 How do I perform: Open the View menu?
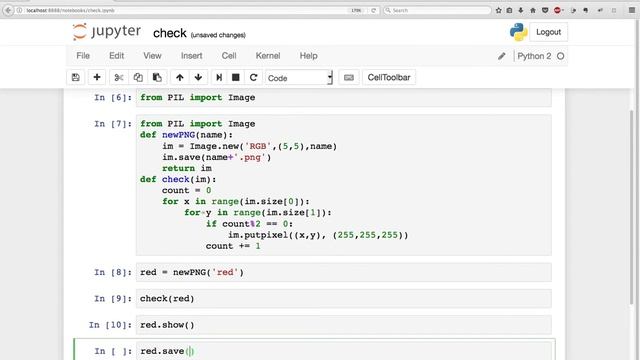(x=152, y=56)
